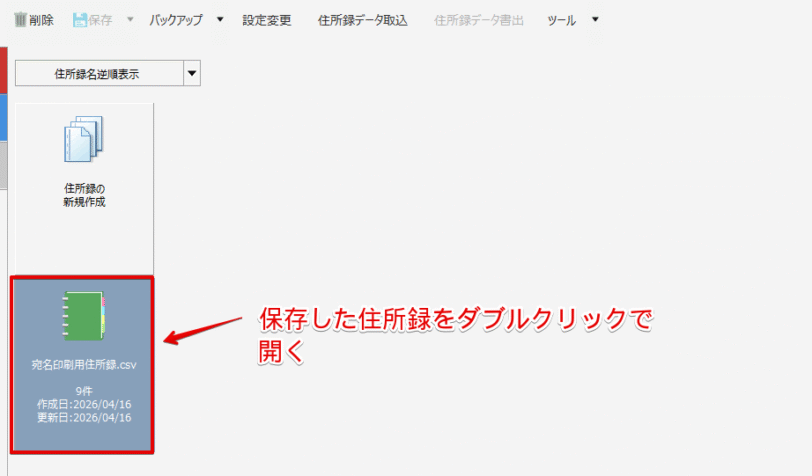Select 住所録の新規作成 label

click(84, 195)
